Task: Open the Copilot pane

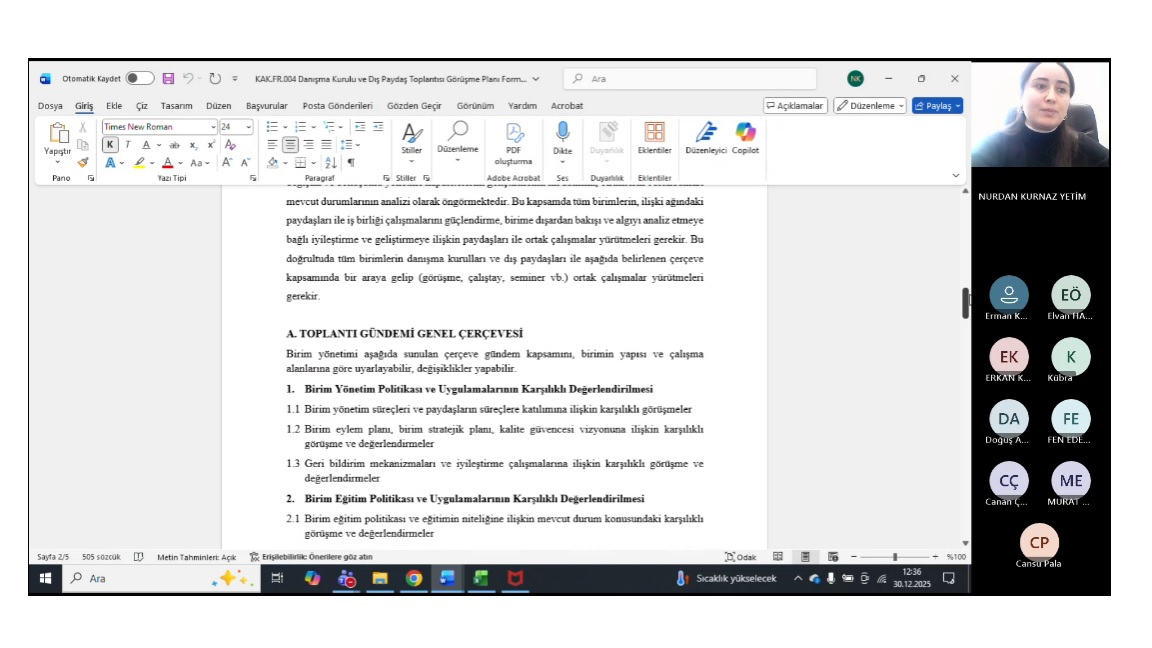Action: pos(745,137)
